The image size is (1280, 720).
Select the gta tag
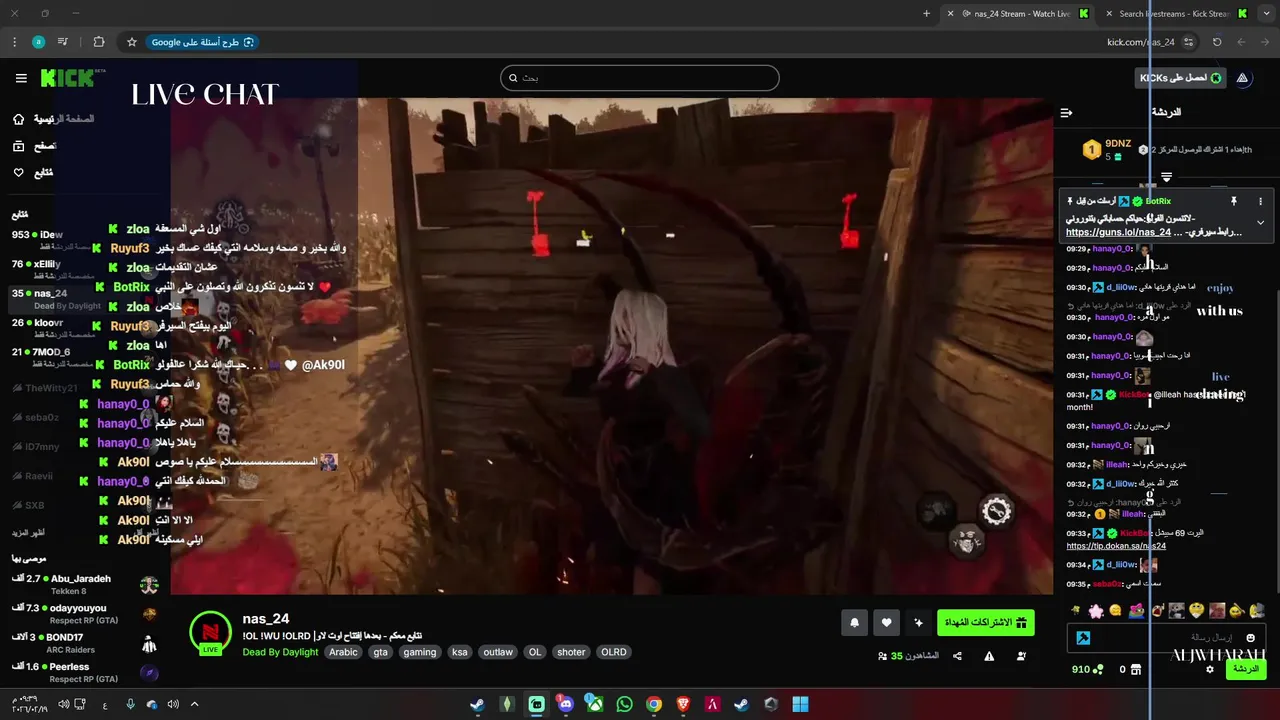point(380,652)
